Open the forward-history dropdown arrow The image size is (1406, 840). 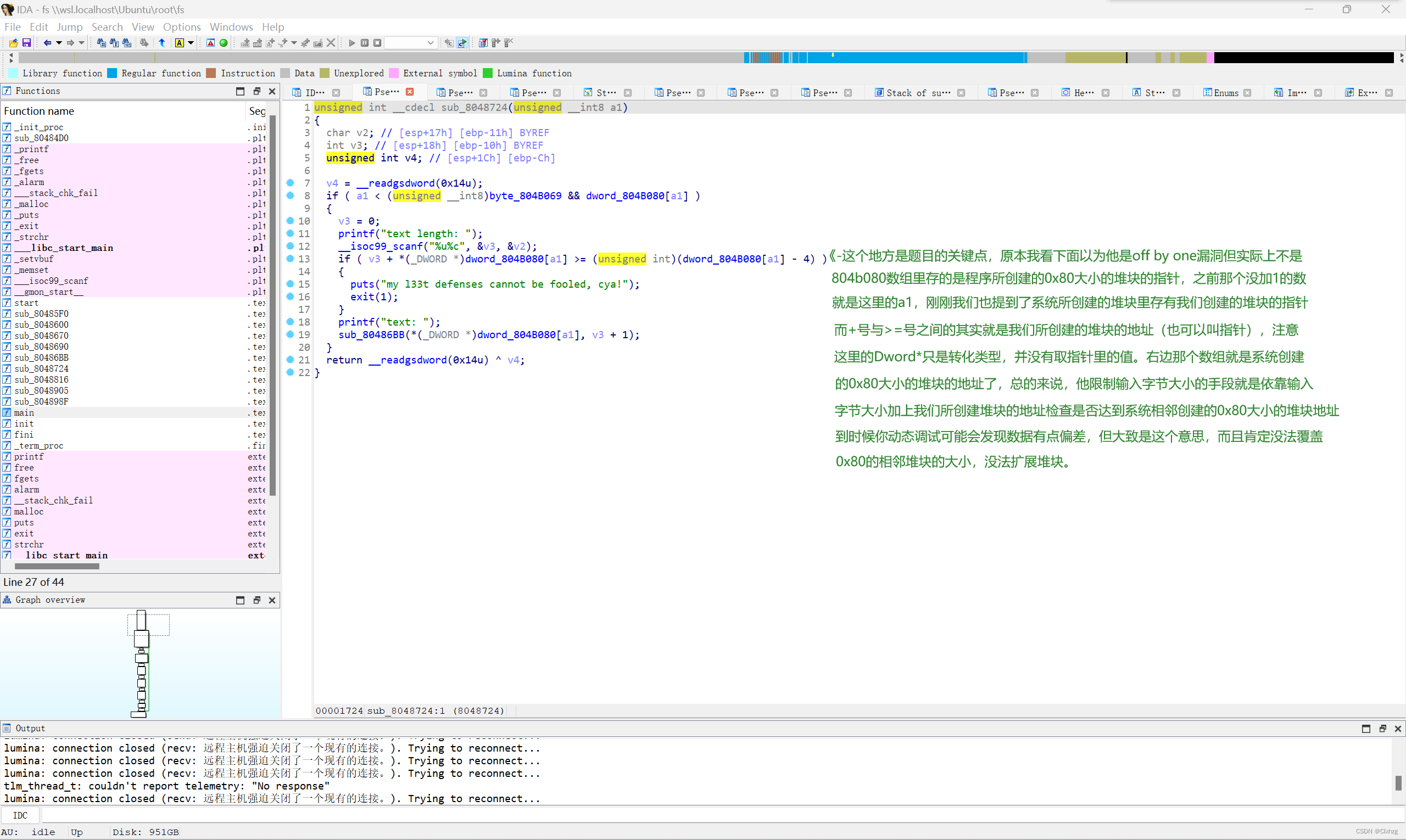81,42
